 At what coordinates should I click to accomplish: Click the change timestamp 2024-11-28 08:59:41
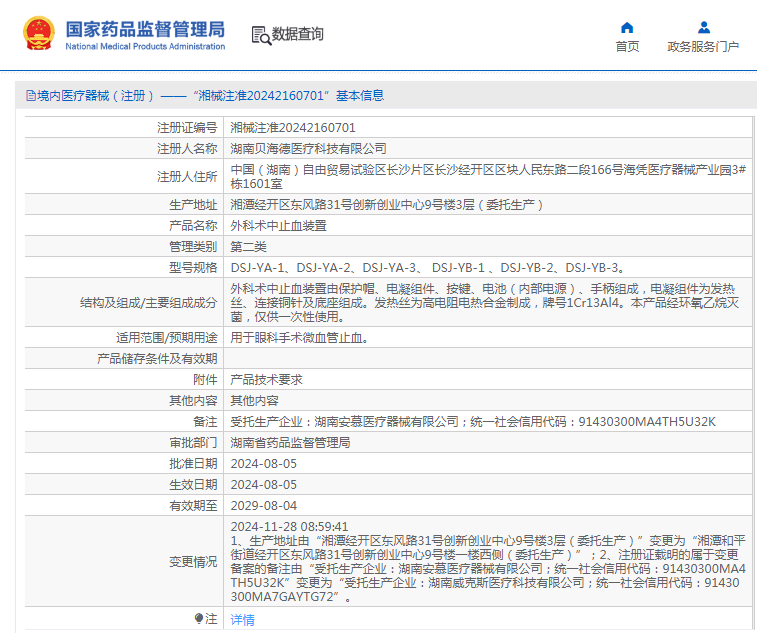289,526
